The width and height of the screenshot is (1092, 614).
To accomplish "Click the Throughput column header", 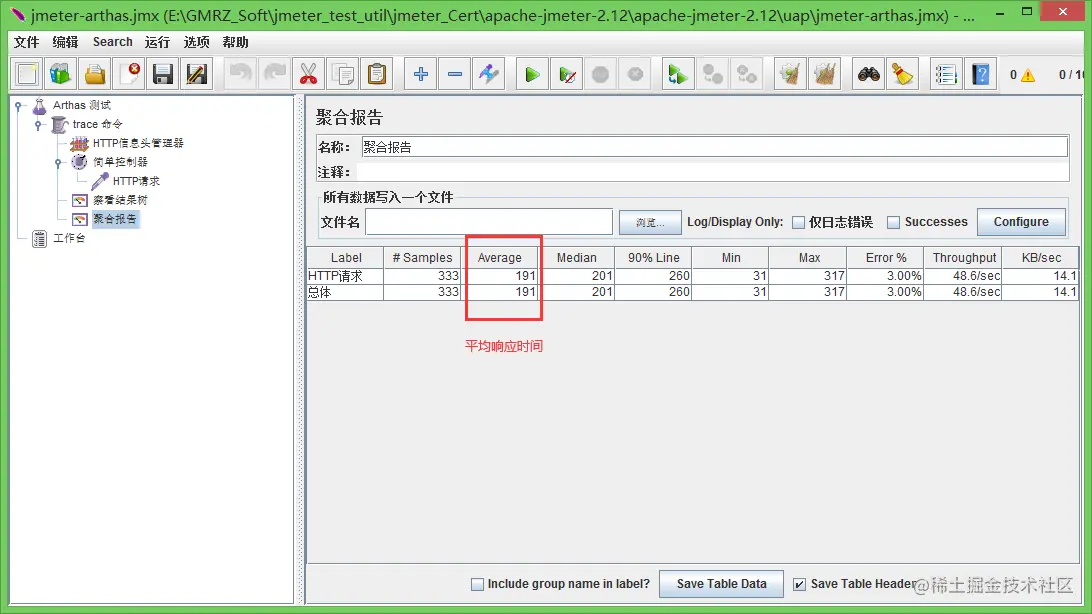I will (x=964, y=258).
